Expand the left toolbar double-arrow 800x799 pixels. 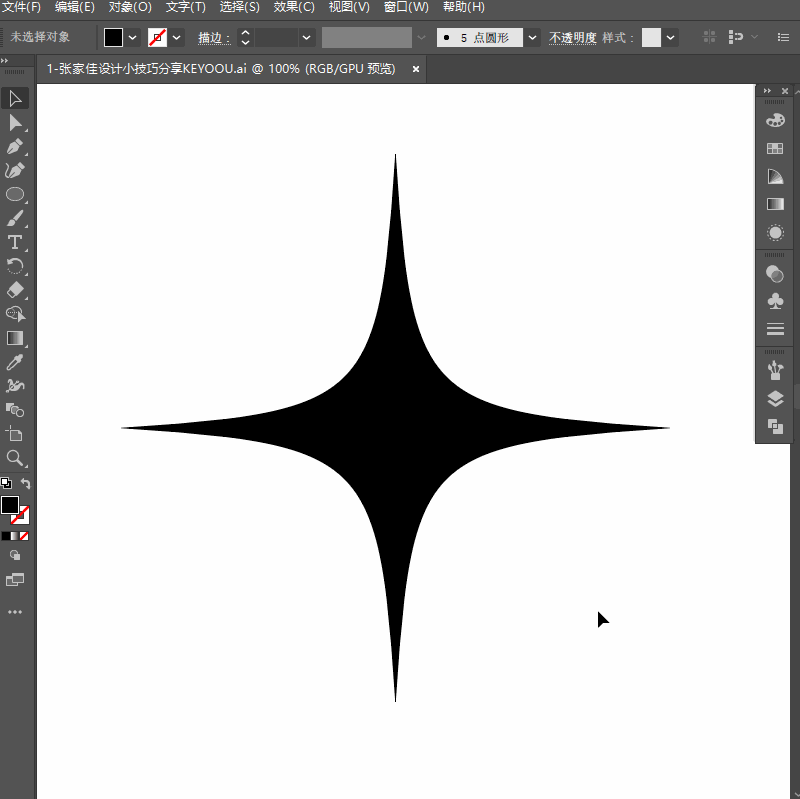(x=5, y=61)
